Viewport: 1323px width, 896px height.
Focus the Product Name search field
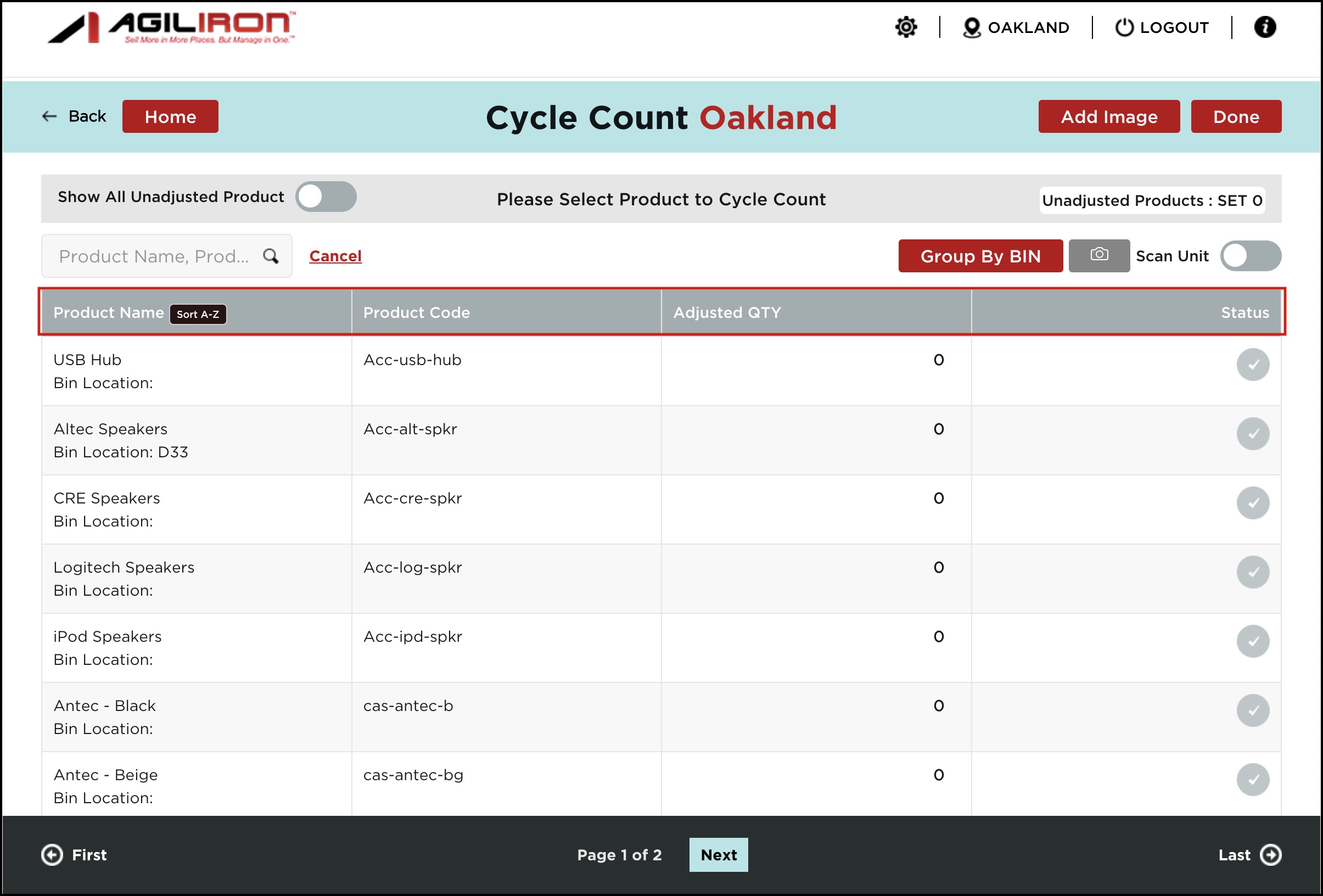(x=154, y=256)
